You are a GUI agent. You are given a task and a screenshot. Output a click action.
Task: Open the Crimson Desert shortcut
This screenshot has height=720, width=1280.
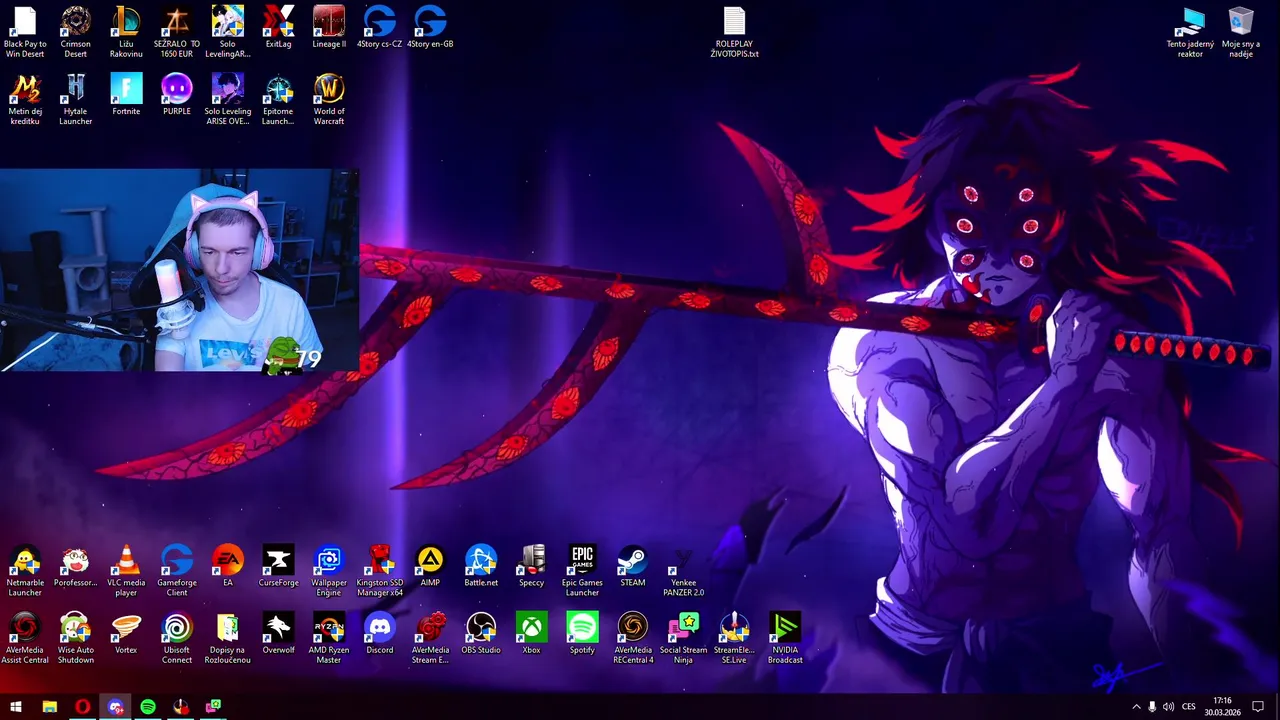tap(75, 32)
